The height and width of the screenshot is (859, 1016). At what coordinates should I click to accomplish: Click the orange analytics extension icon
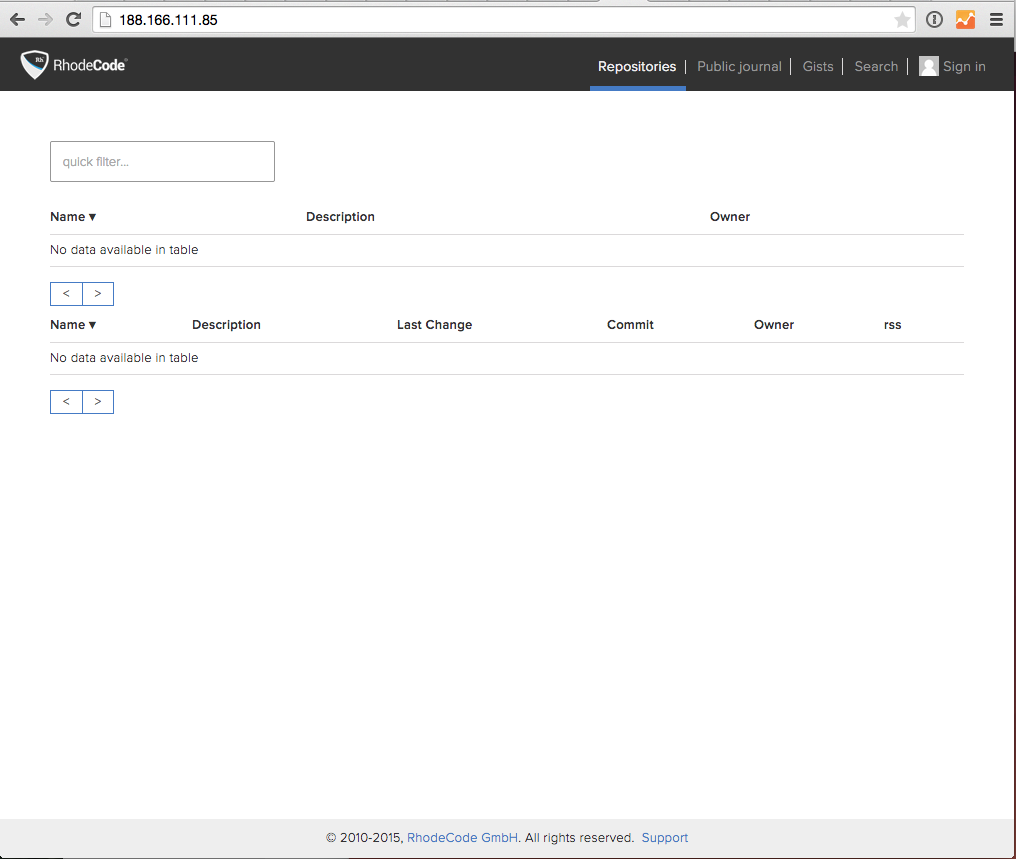[x=965, y=19]
